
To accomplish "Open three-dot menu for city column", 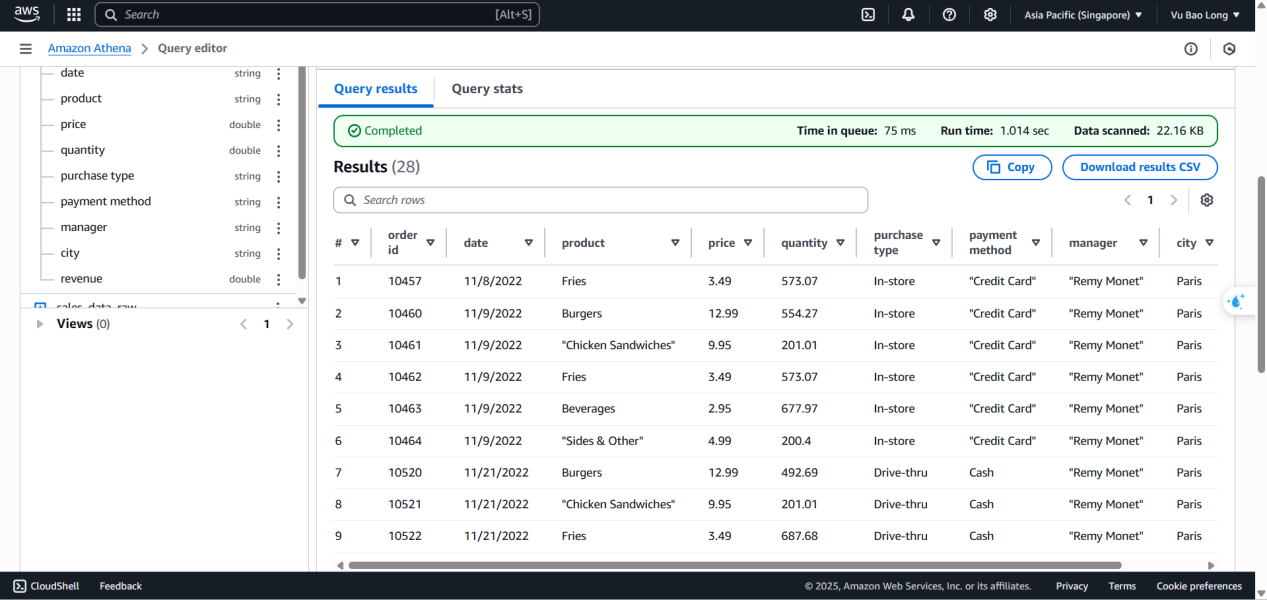I will tap(279, 254).
